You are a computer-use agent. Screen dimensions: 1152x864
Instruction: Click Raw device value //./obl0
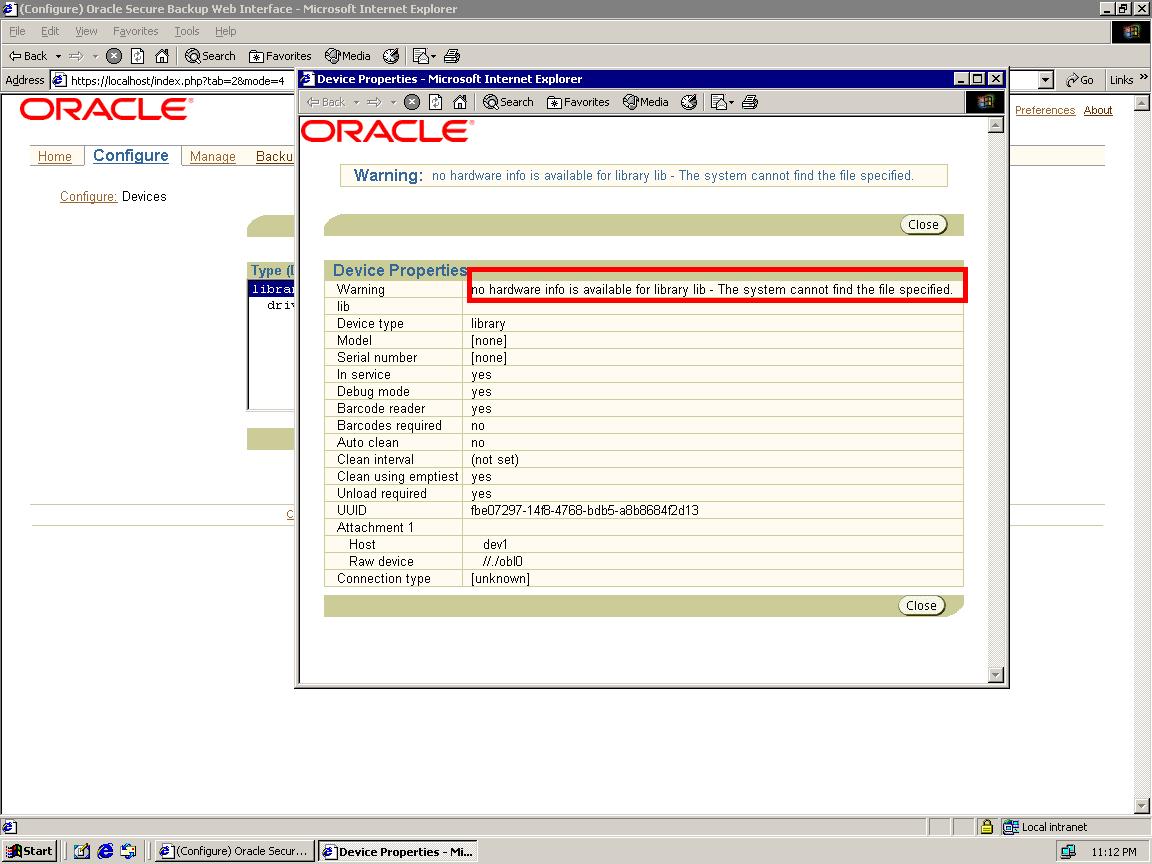tap(503, 561)
